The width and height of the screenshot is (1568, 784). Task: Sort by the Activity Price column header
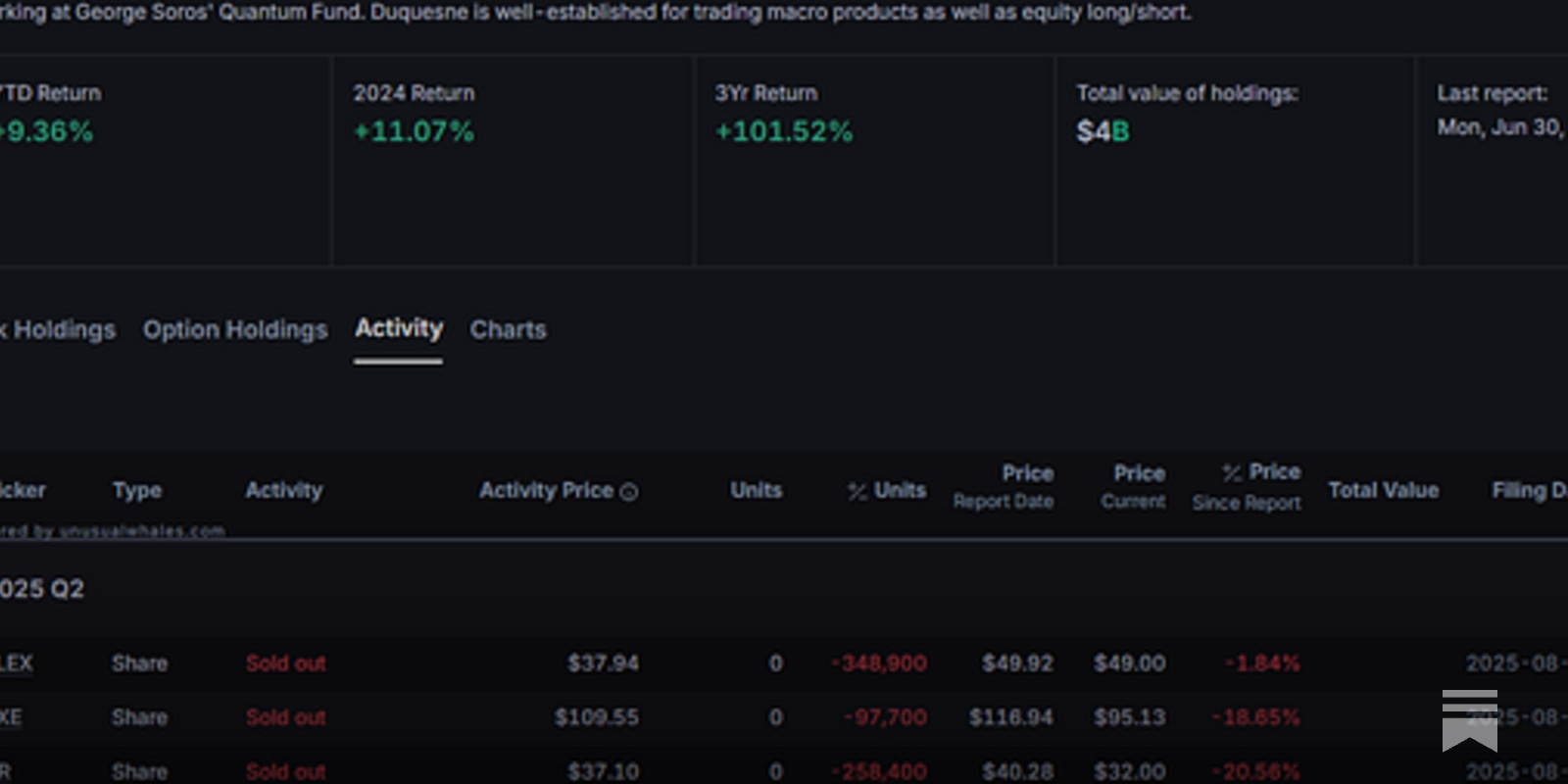[546, 490]
